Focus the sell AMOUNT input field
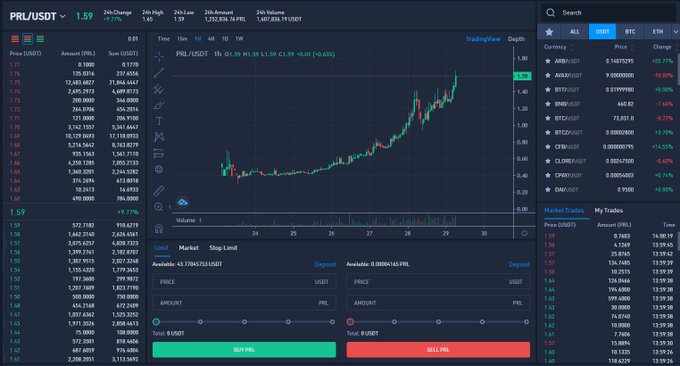The width and height of the screenshot is (680, 366). 438,303
